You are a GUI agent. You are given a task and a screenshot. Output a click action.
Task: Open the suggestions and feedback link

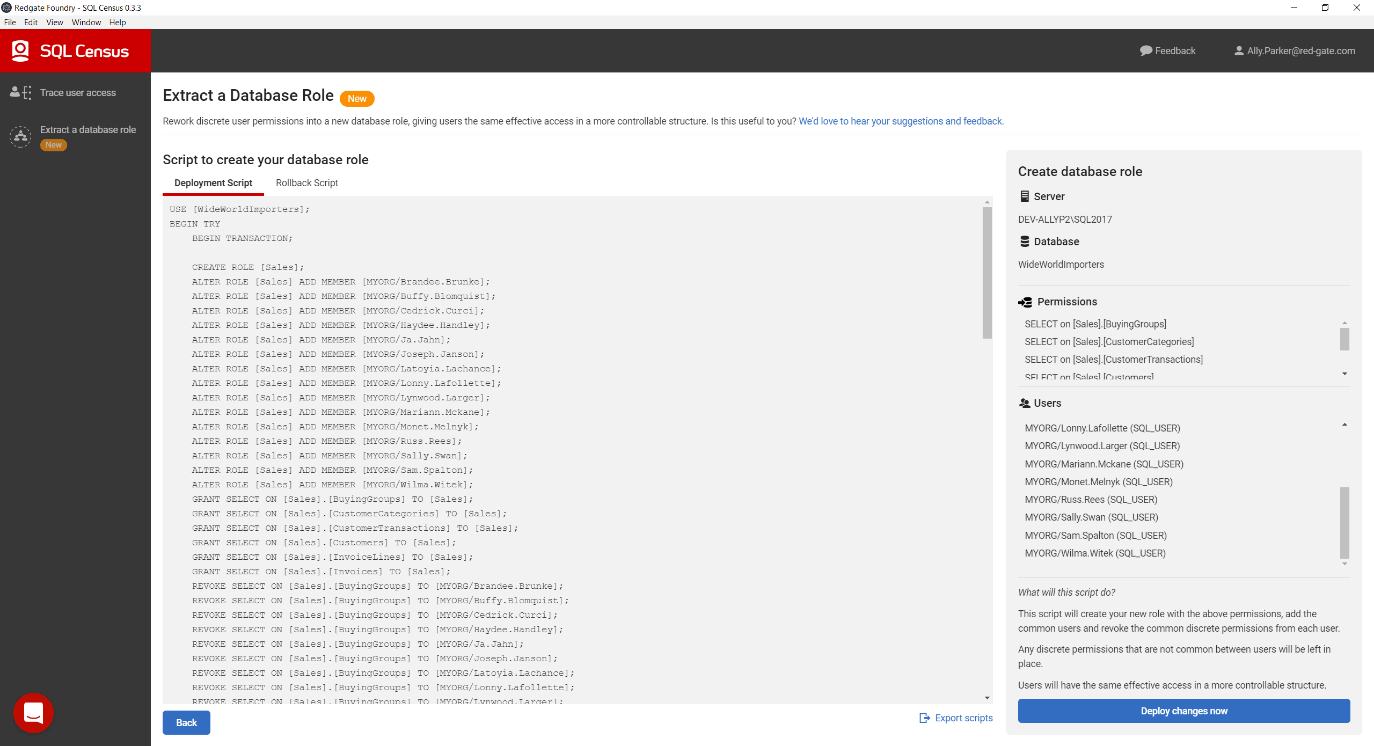pos(901,121)
